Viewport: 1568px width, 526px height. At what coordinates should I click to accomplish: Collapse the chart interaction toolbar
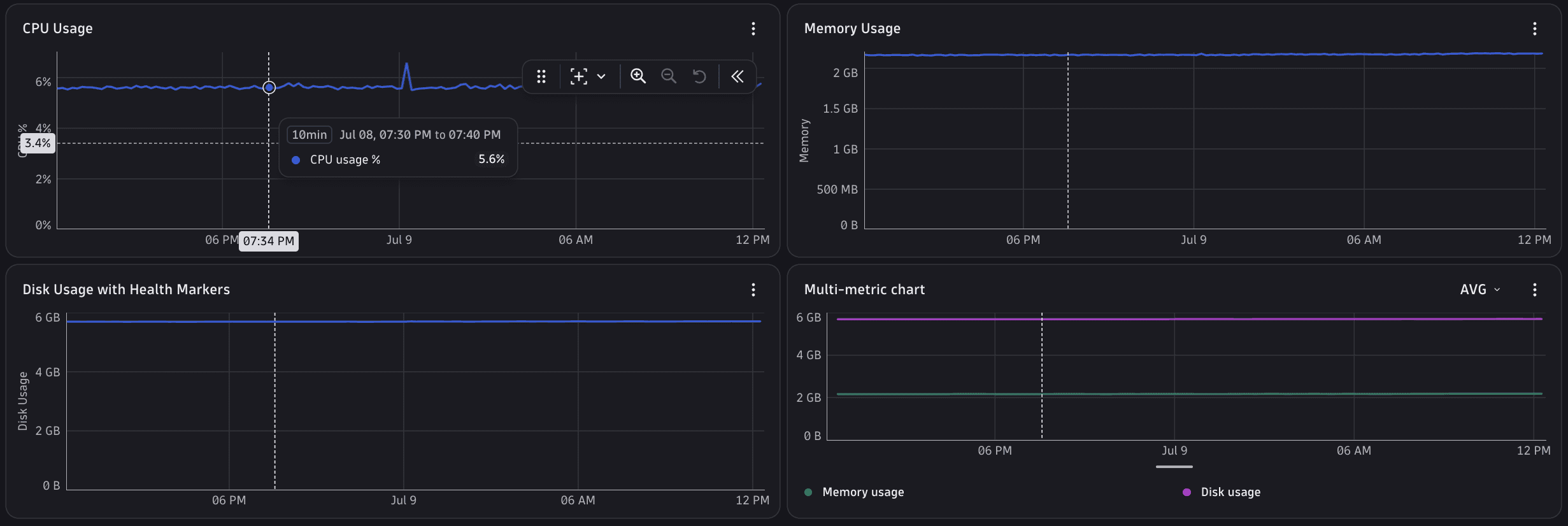(x=737, y=76)
